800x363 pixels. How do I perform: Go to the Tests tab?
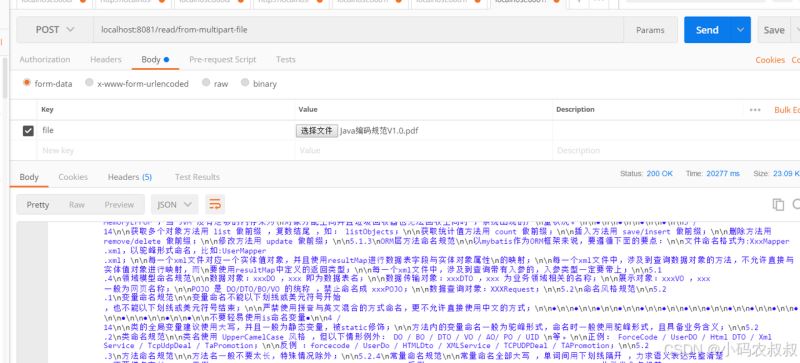click(x=286, y=59)
